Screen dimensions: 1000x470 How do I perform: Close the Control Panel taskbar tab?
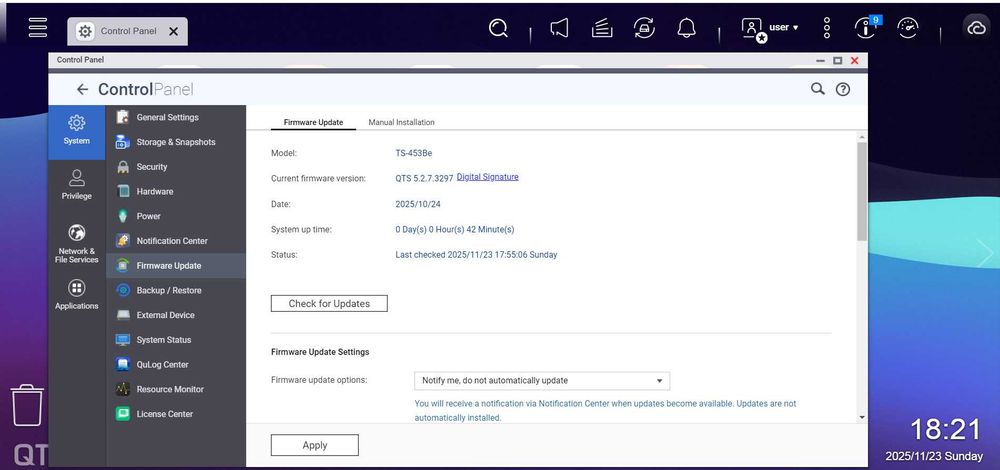173,31
